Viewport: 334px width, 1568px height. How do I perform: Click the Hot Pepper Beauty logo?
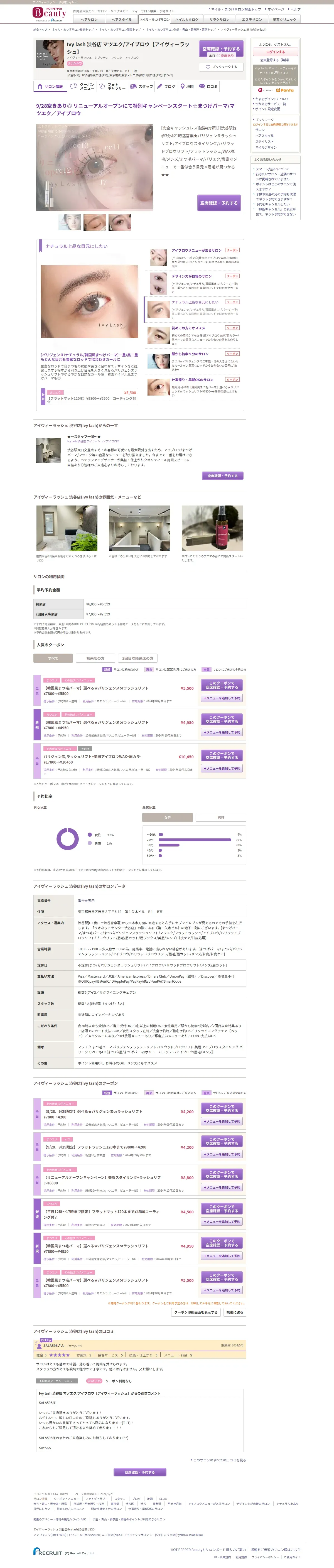(49, 14)
